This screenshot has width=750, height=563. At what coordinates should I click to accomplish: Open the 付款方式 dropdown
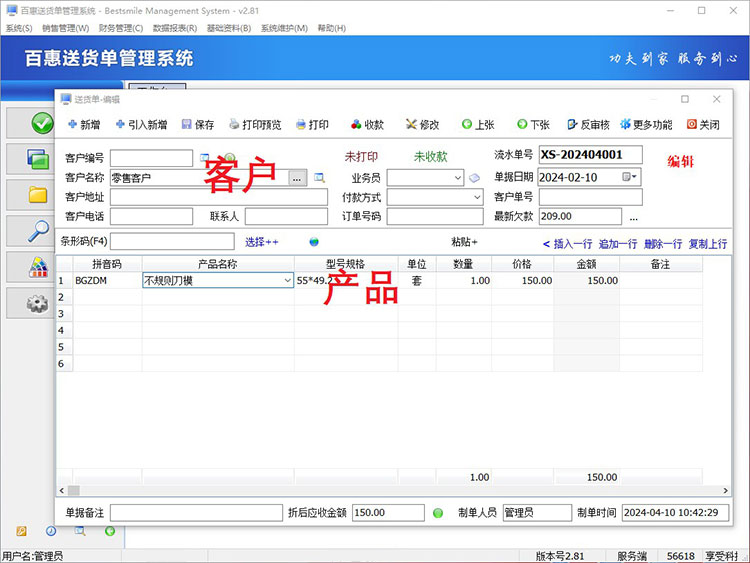click(477, 197)
